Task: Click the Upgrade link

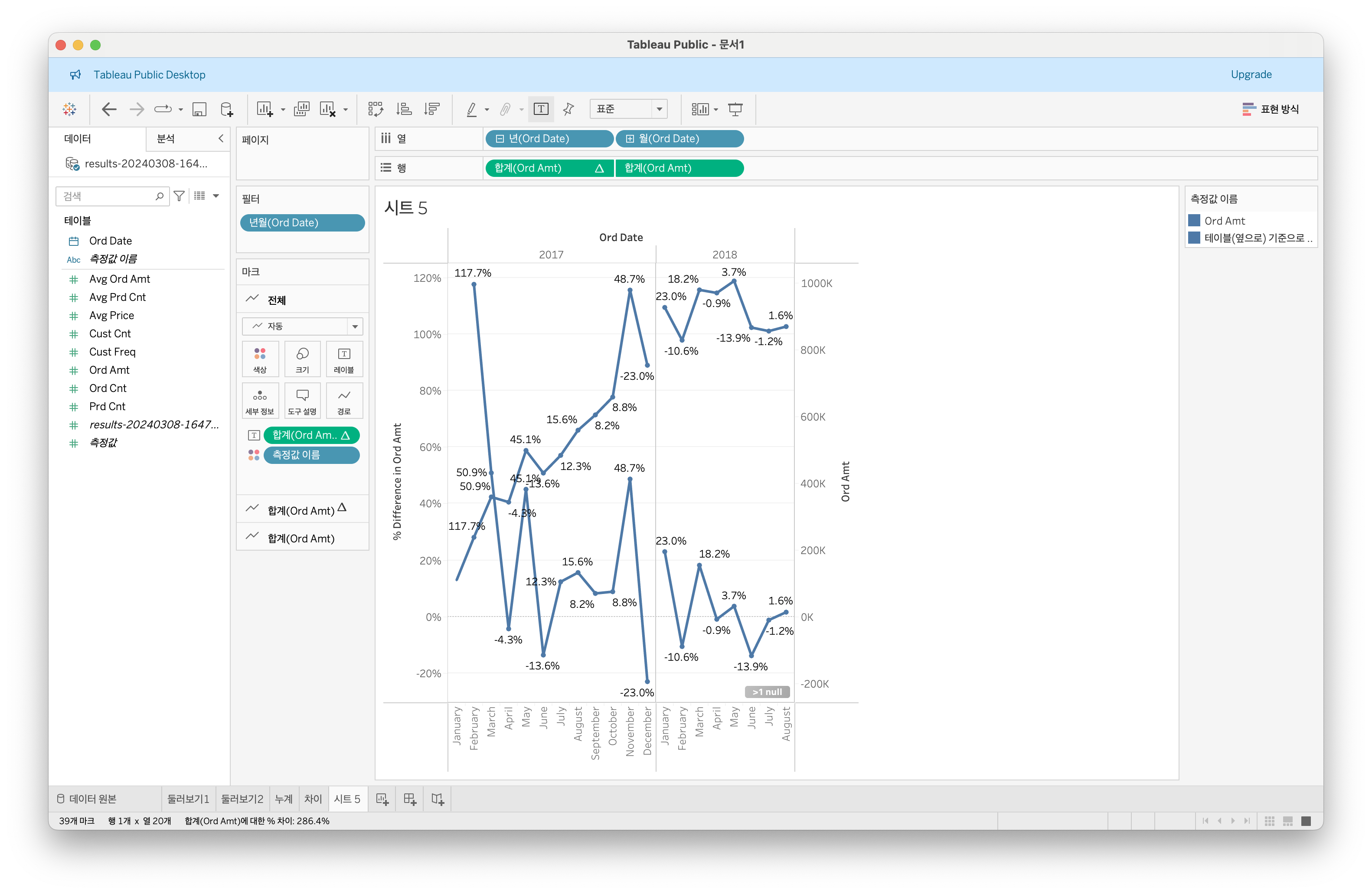Action: click(1251, 75)
